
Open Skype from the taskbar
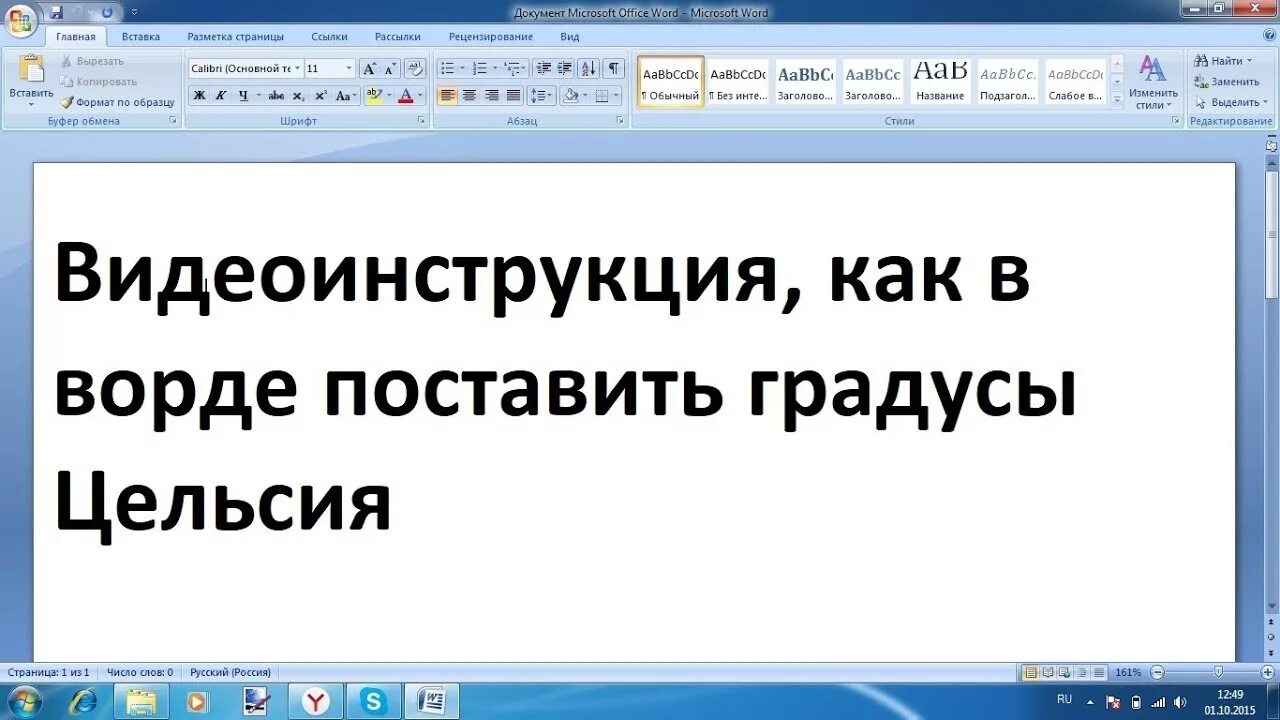(374, 702)
